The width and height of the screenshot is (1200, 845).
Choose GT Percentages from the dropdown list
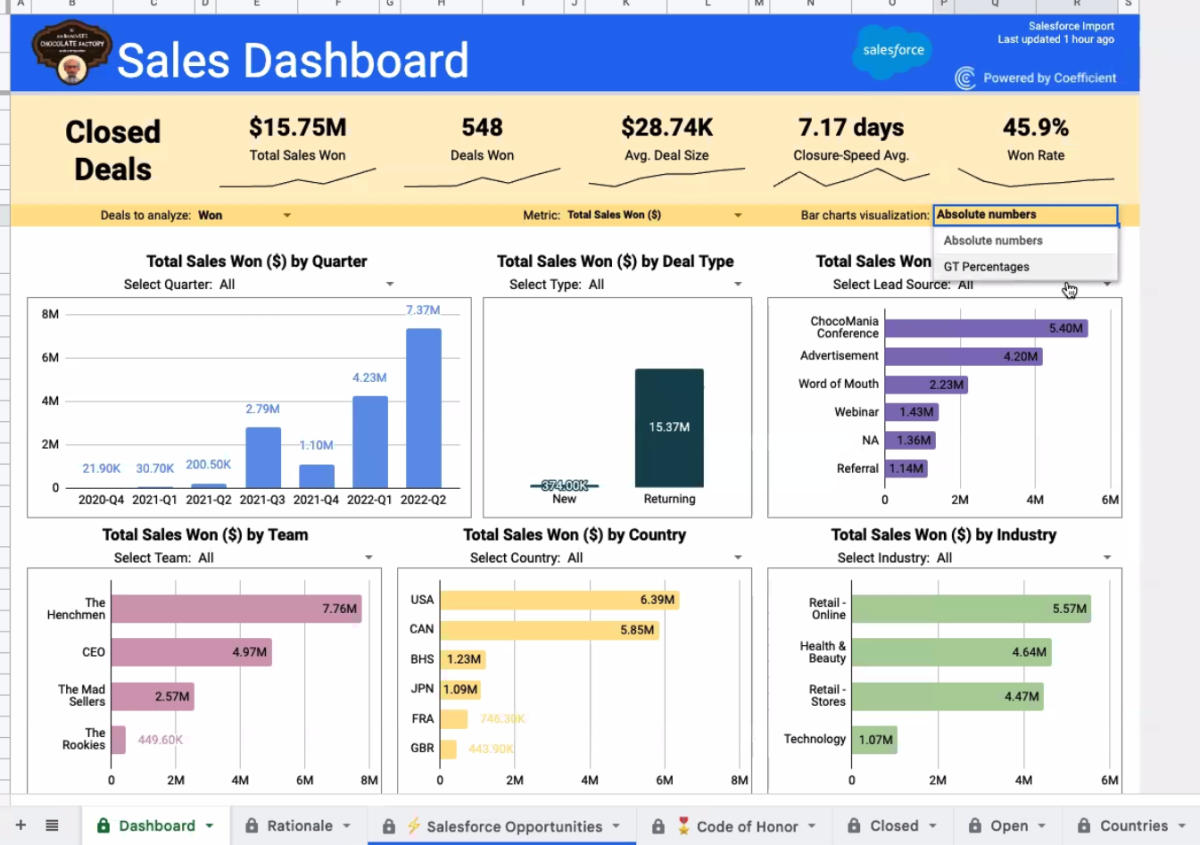pyautogui.click(x=986, y=267)
